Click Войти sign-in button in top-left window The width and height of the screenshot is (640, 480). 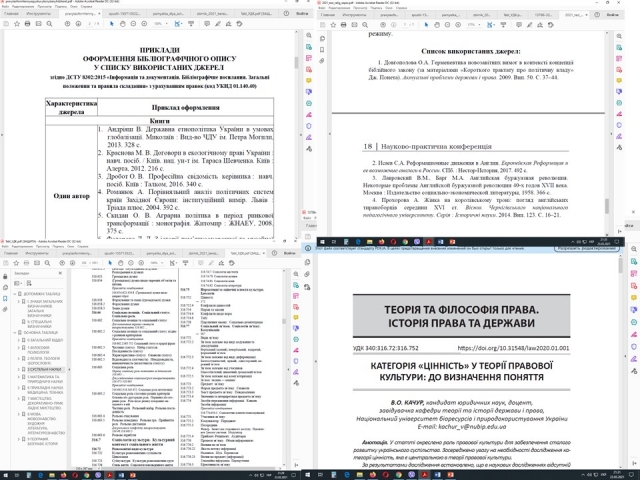click(x=302, y=13)
